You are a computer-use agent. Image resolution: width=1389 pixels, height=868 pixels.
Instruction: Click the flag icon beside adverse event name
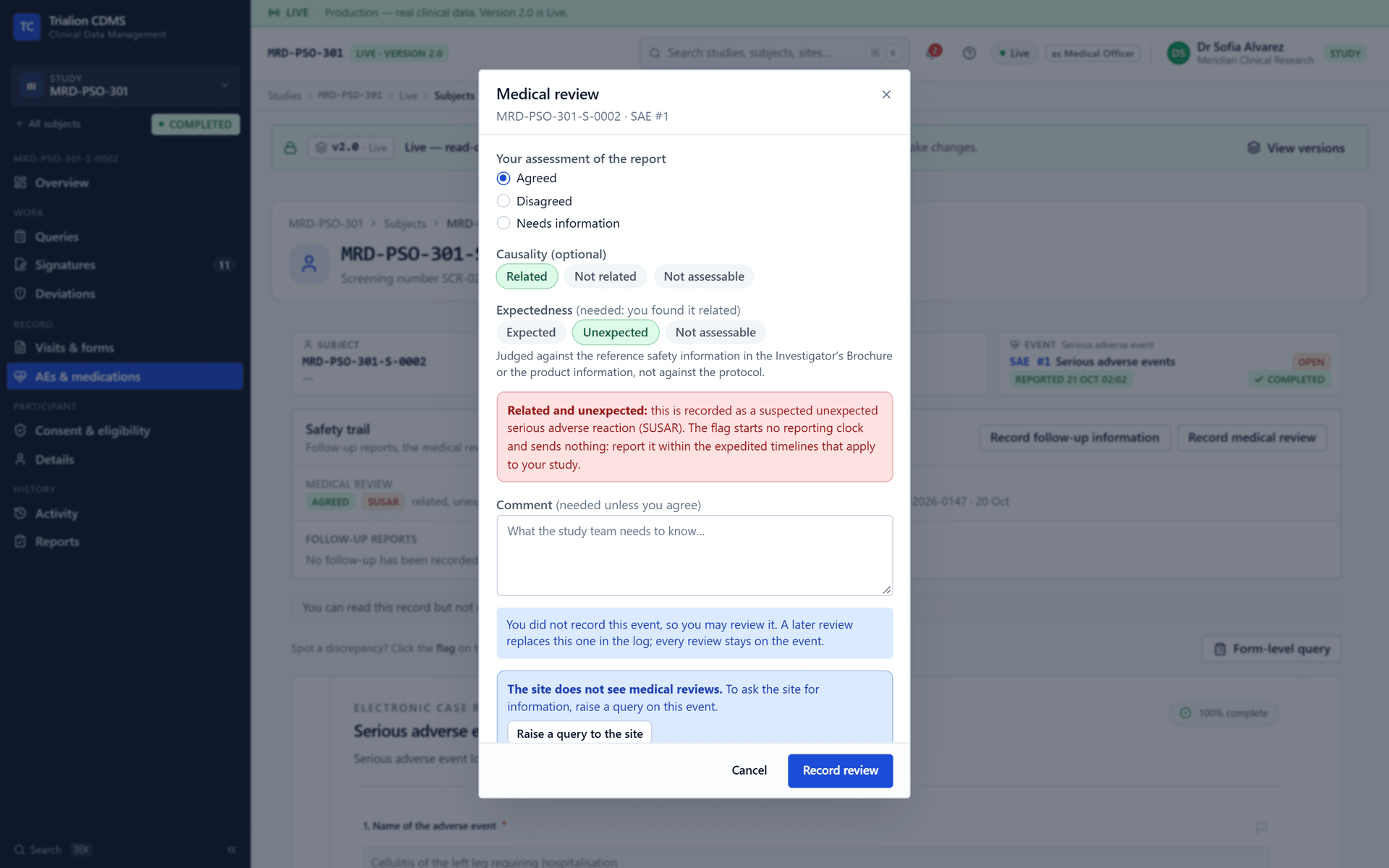(x=1262, y=827)
